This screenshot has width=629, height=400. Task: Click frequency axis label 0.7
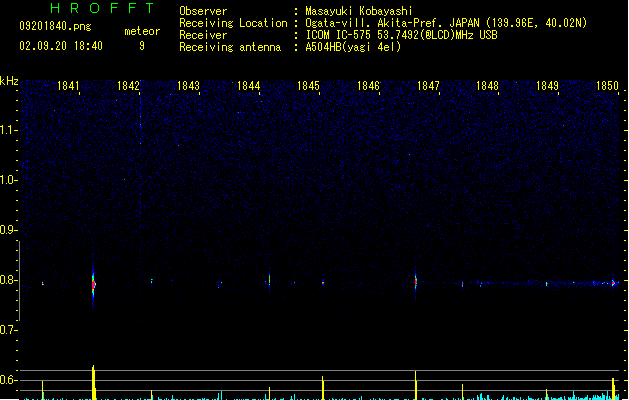pos(8,330)
